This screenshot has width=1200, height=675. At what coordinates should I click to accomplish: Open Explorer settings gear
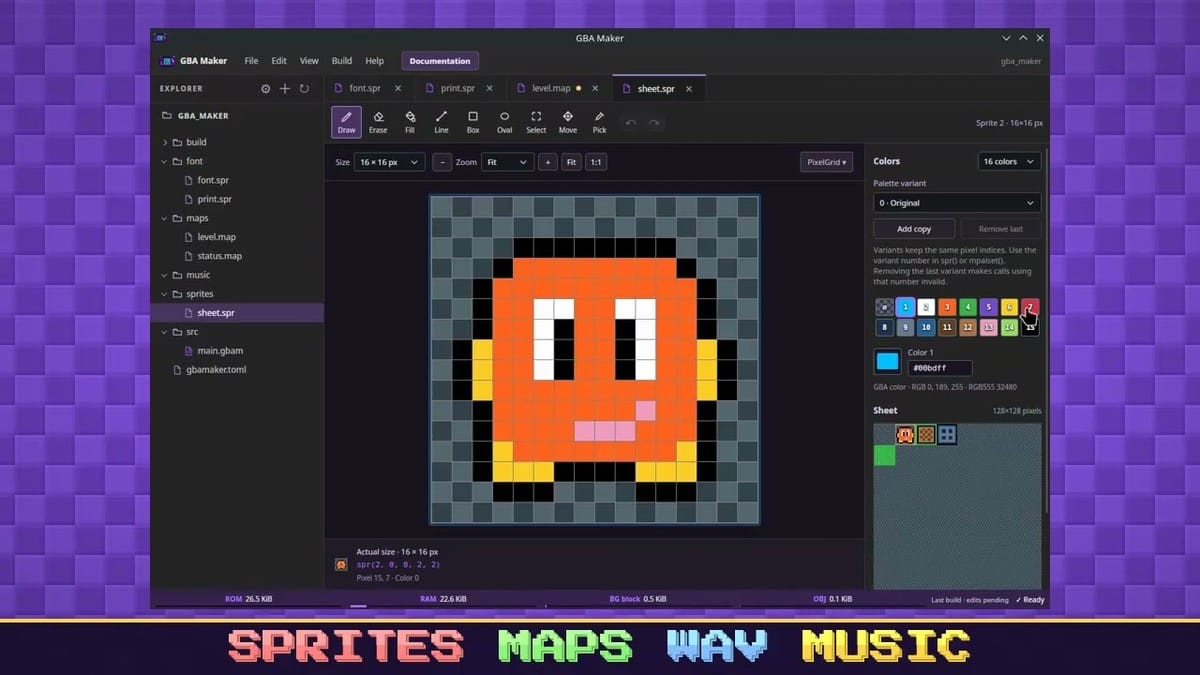point(265,89)
